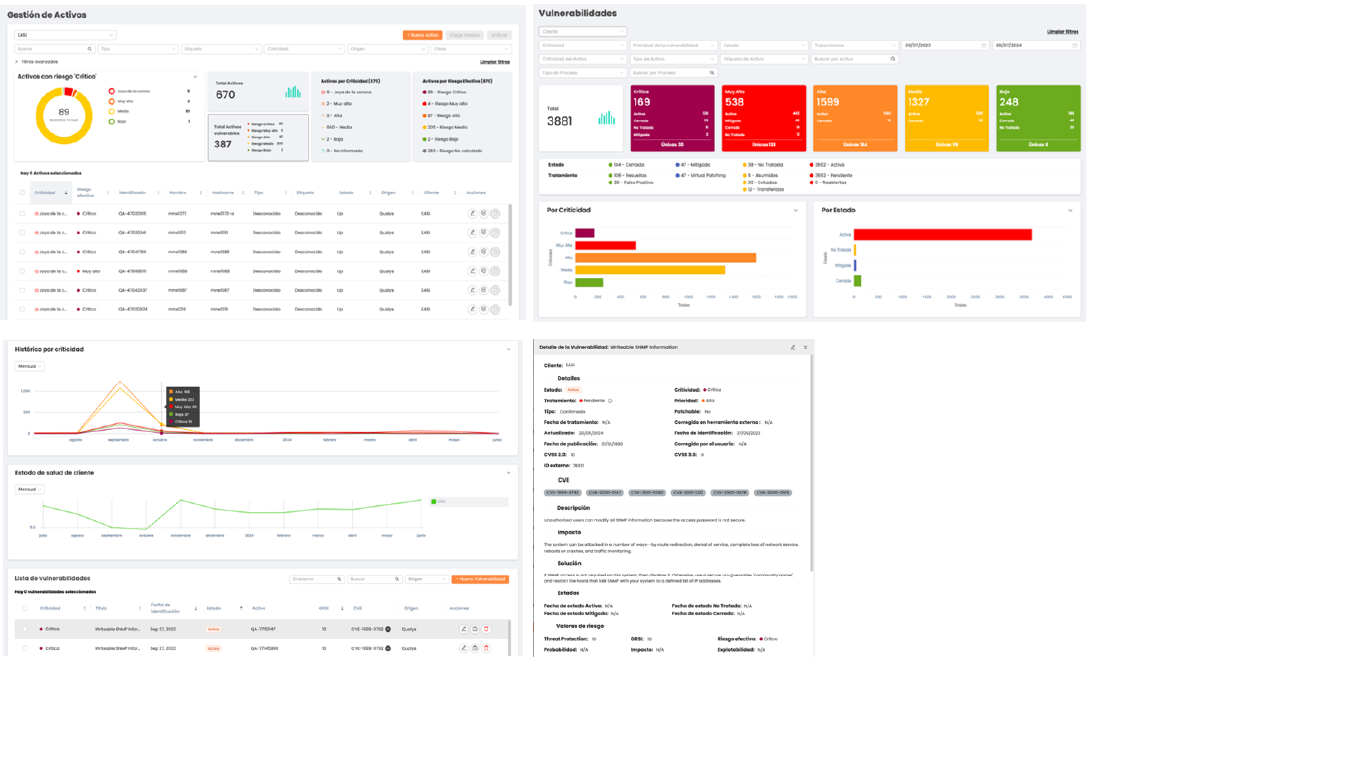Click the shield icon in the Muy alto asset row
The width and height of the screenshot is (1366, 768).
click(483, 271)
